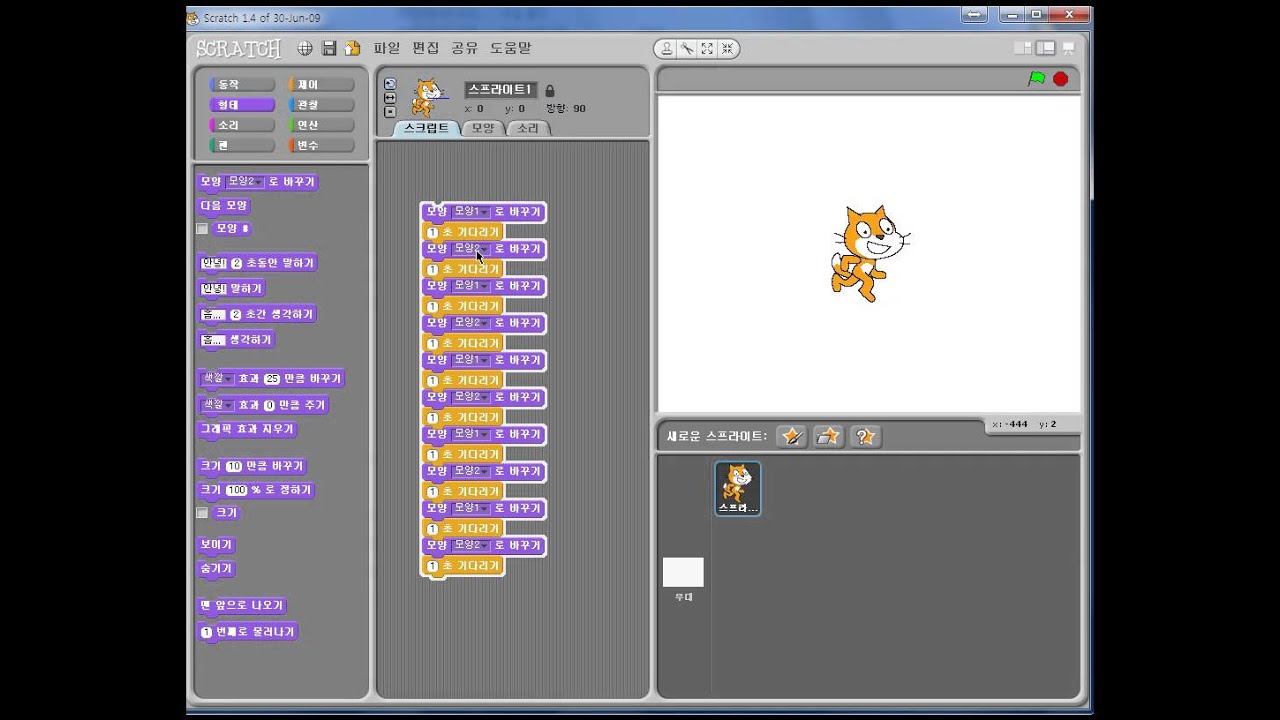
Task: Click the 다음 모양 block
Action: pos(223,206)
